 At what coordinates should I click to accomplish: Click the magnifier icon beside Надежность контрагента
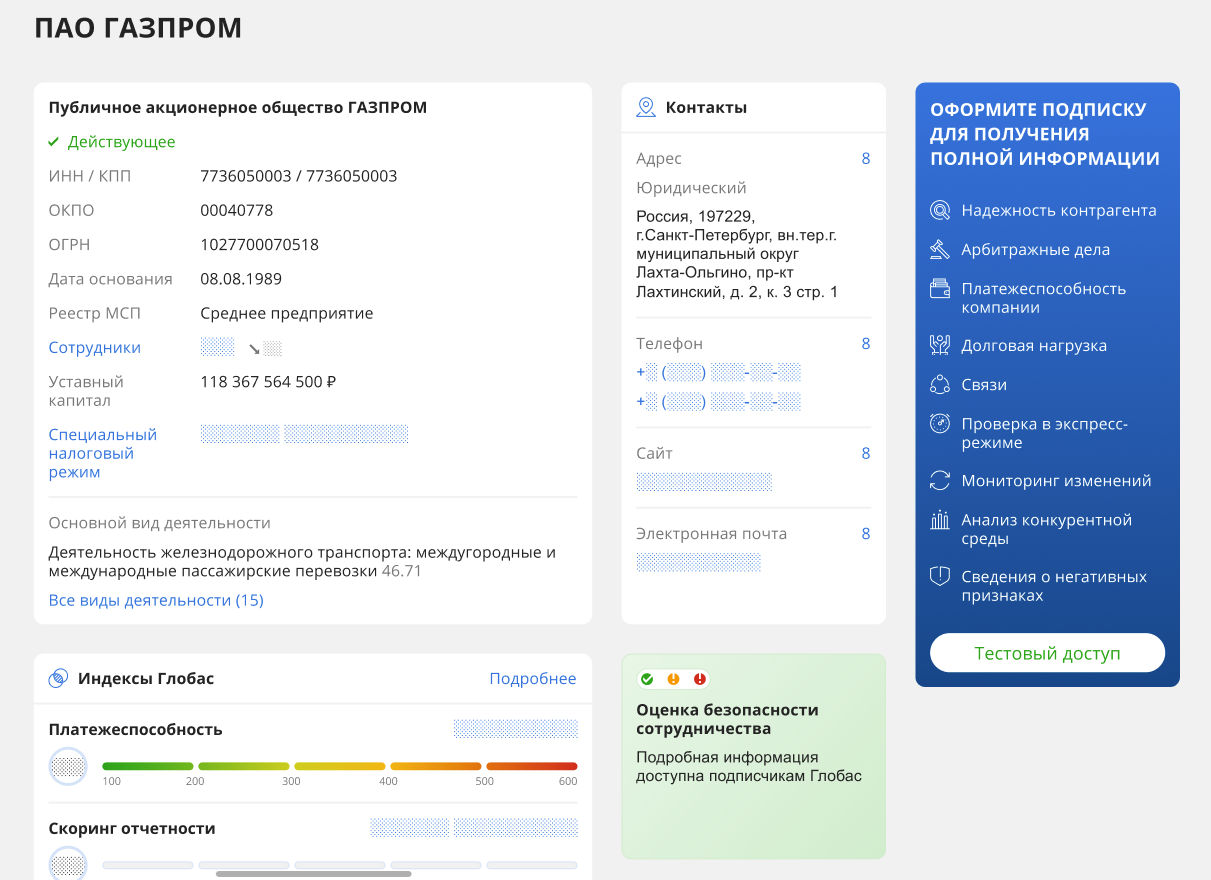click(x=939, y=211)
